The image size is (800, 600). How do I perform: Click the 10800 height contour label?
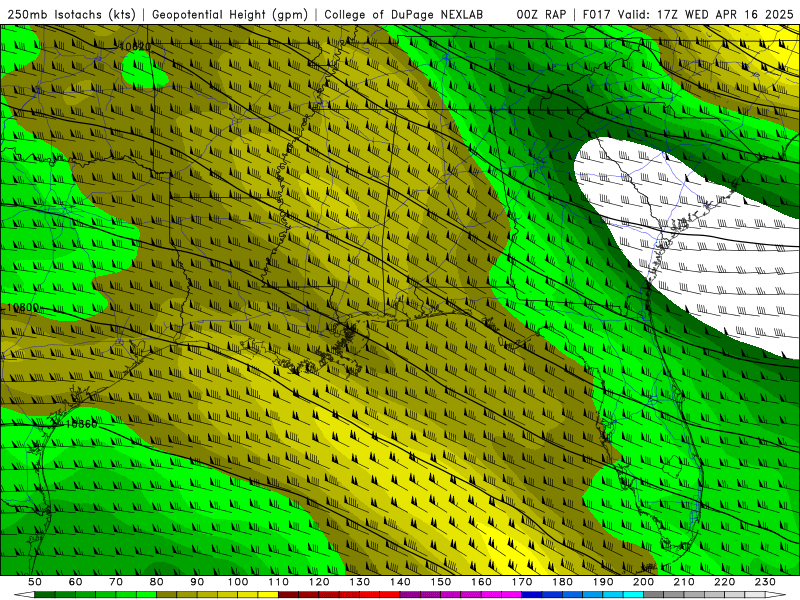click(23, 308)
